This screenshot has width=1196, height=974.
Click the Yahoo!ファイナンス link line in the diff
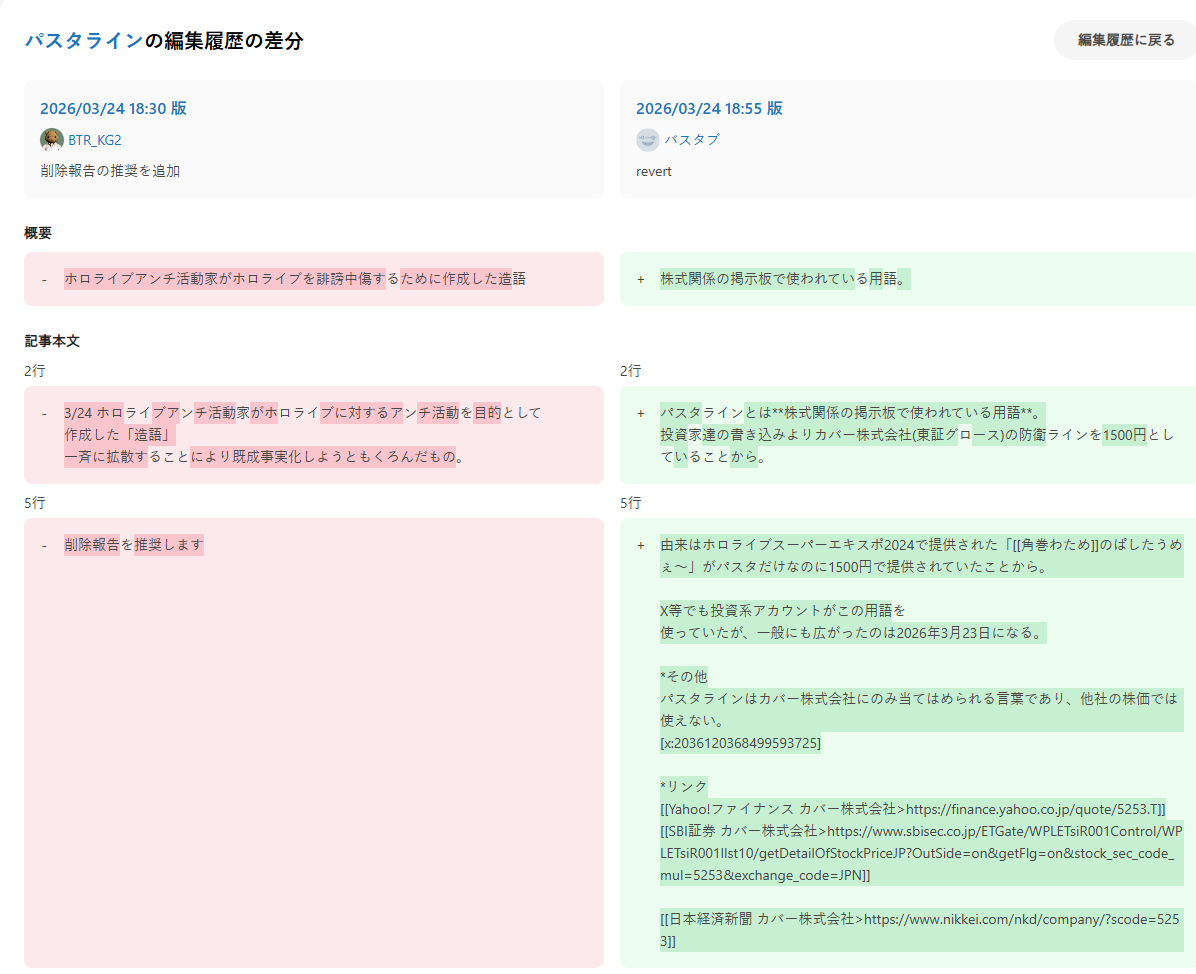point(912,808)
